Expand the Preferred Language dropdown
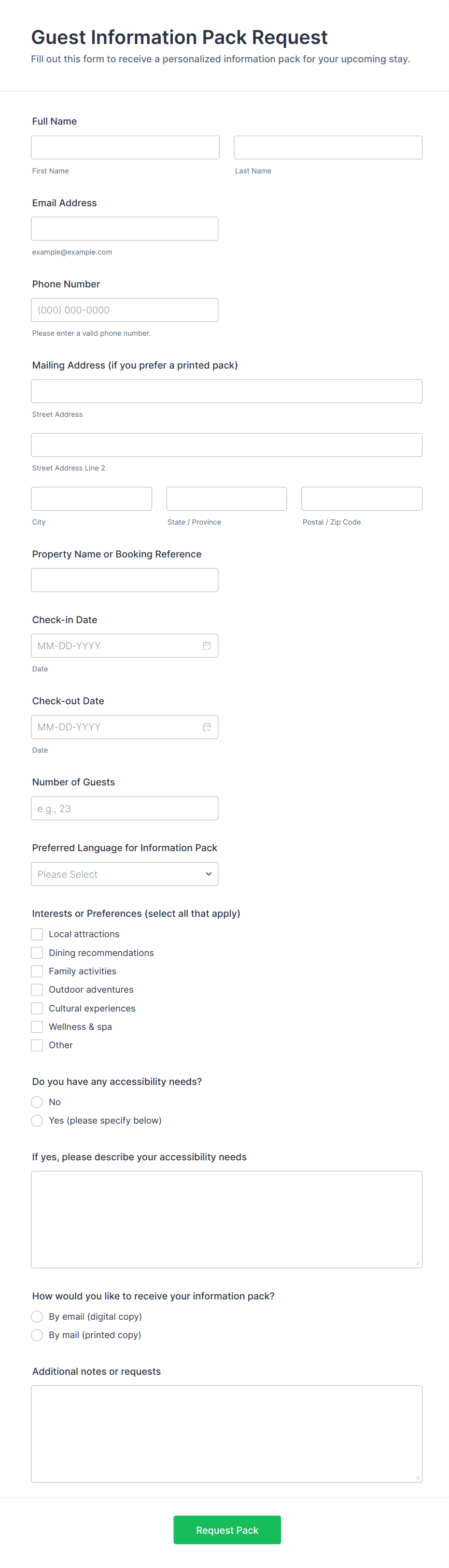Screen dimensions: 449x1568 click(125, 873)
